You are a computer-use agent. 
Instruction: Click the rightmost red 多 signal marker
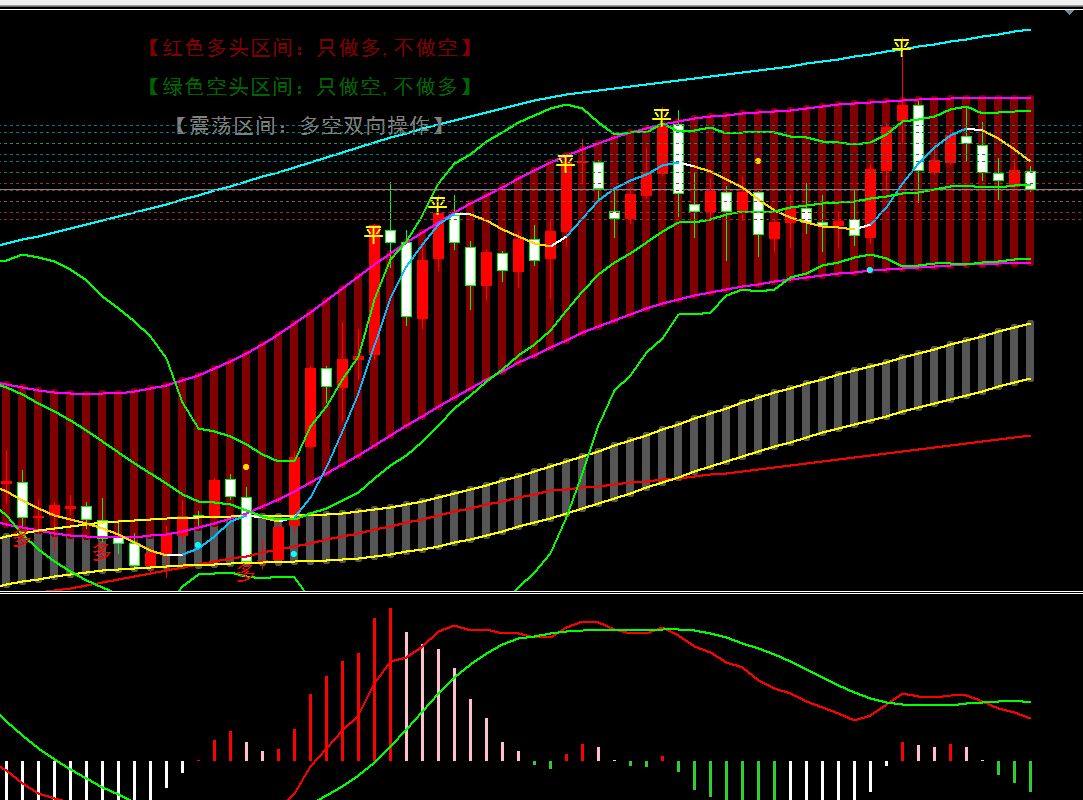click(x=245, y=571)
